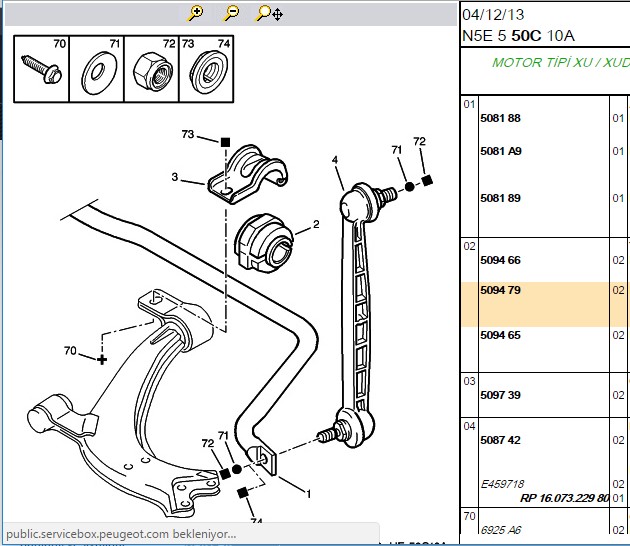Click callout label 71 near bar end
Viewport: 630px width, 546px height.
pyautogui.click(x=223, y=436)
